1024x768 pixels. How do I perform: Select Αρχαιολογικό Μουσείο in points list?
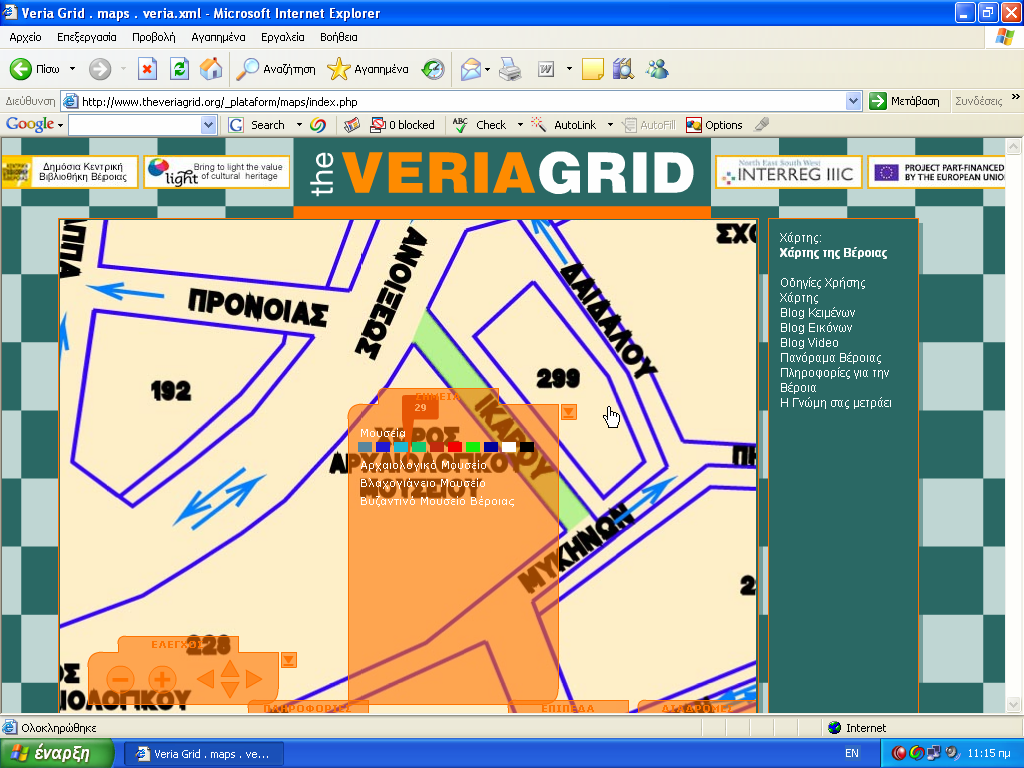[x=424, y=466]
